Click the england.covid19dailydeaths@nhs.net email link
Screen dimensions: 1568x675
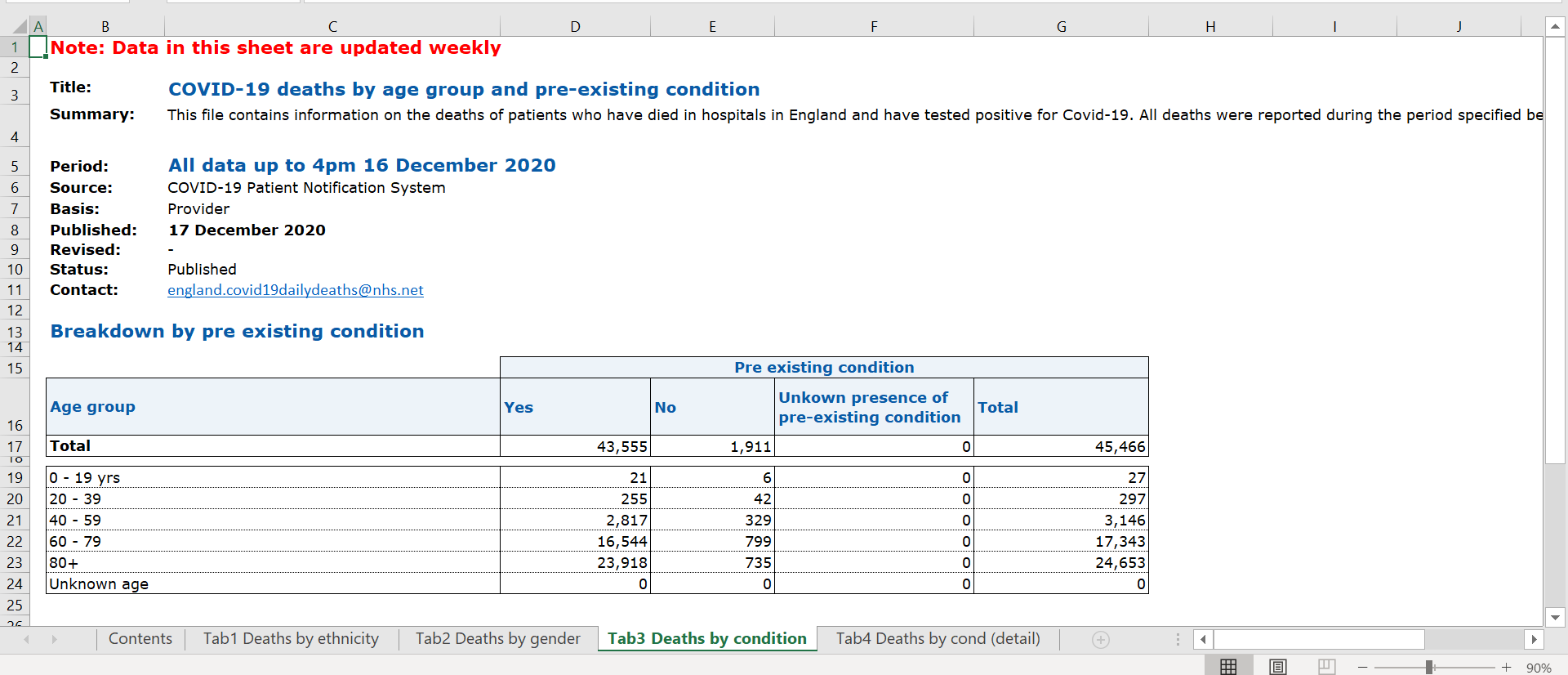(x=296, y=290)
